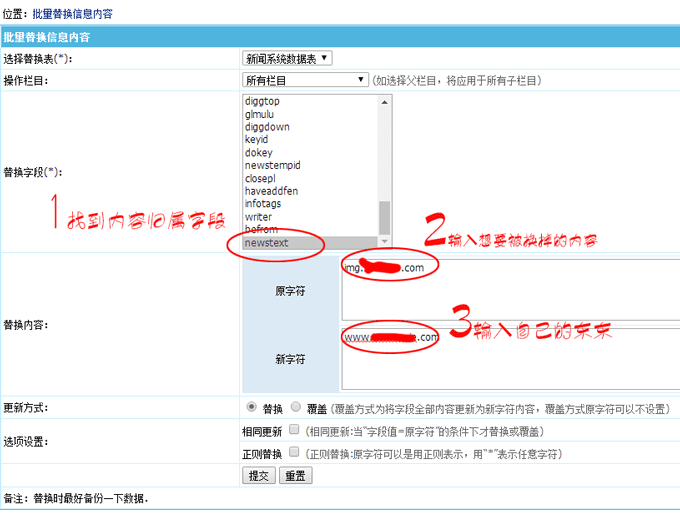Expand the 操作栏目 dropdown showing 所有栏目
Image resolution: width=680 pixels, height=527 pixels.
point(305,80)
